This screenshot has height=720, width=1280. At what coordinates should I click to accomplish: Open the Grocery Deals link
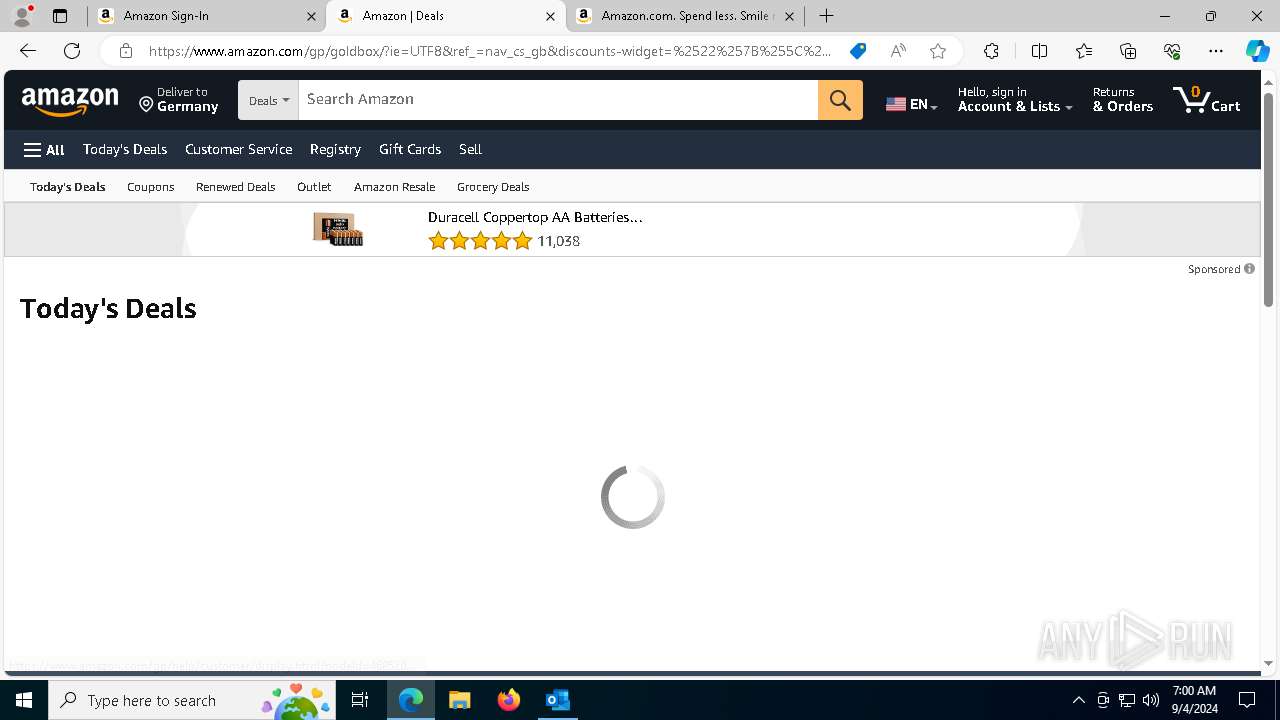coord(493,187)
